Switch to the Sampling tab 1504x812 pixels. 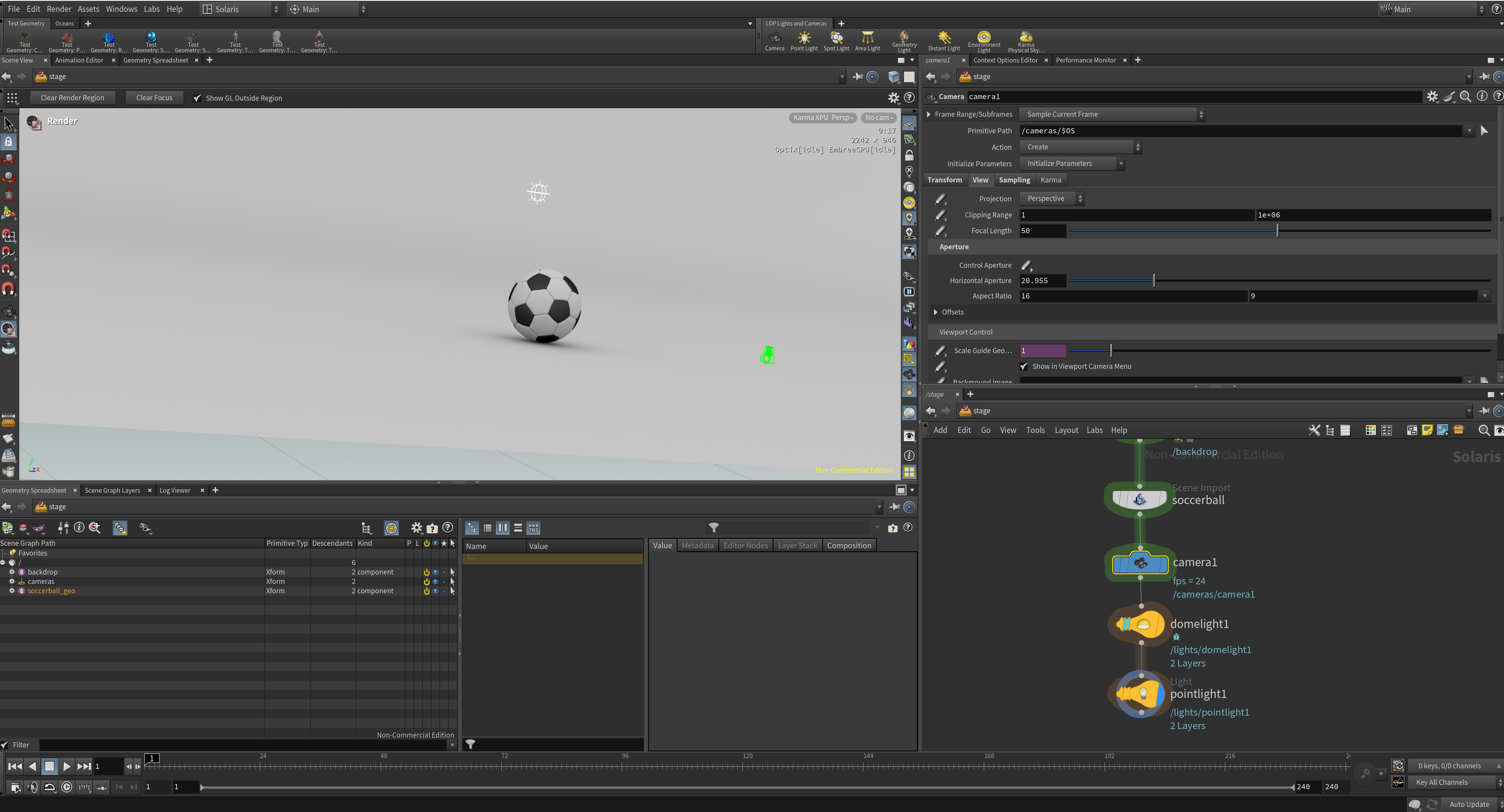click(x=1014, y=180)
